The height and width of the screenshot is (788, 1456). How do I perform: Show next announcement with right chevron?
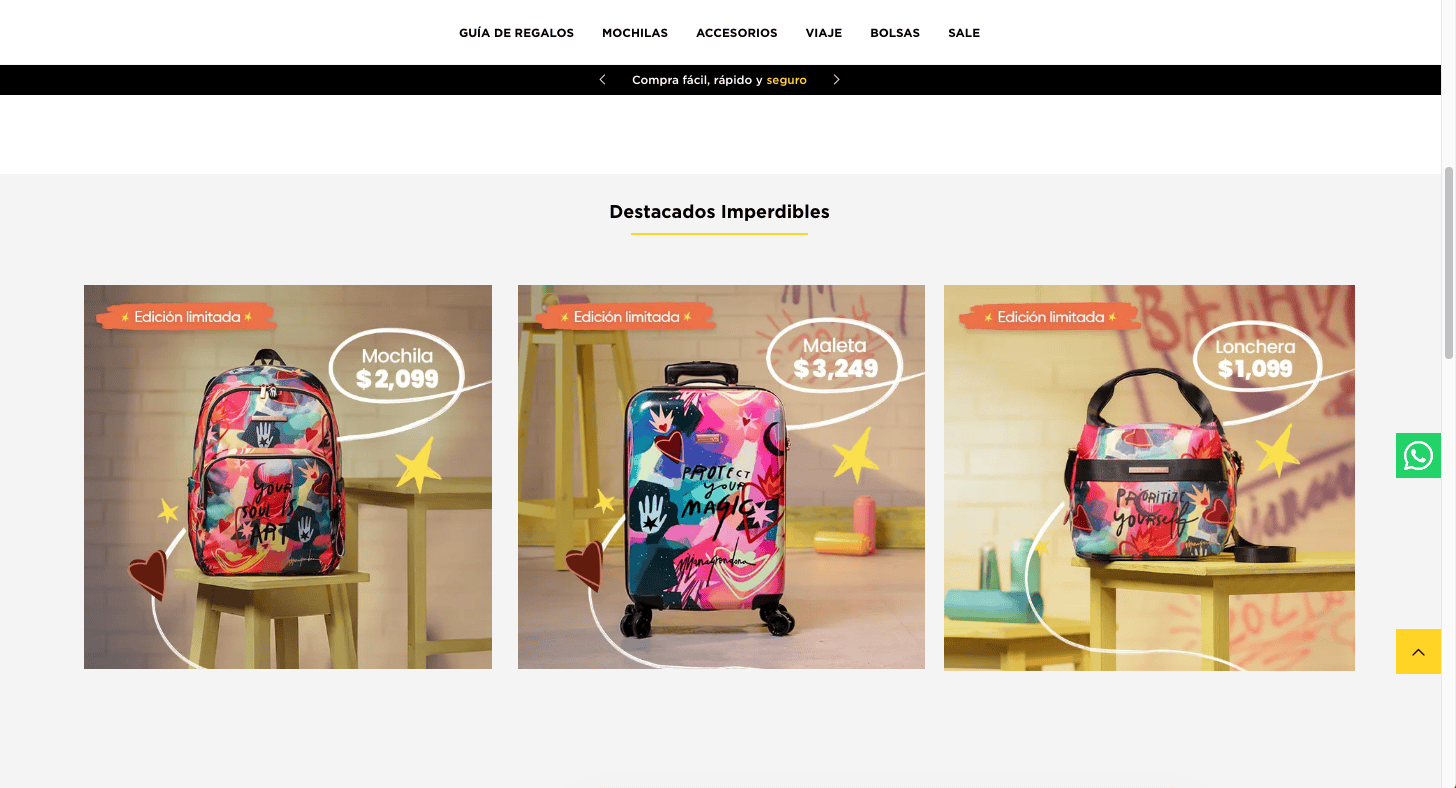(837, 80)
